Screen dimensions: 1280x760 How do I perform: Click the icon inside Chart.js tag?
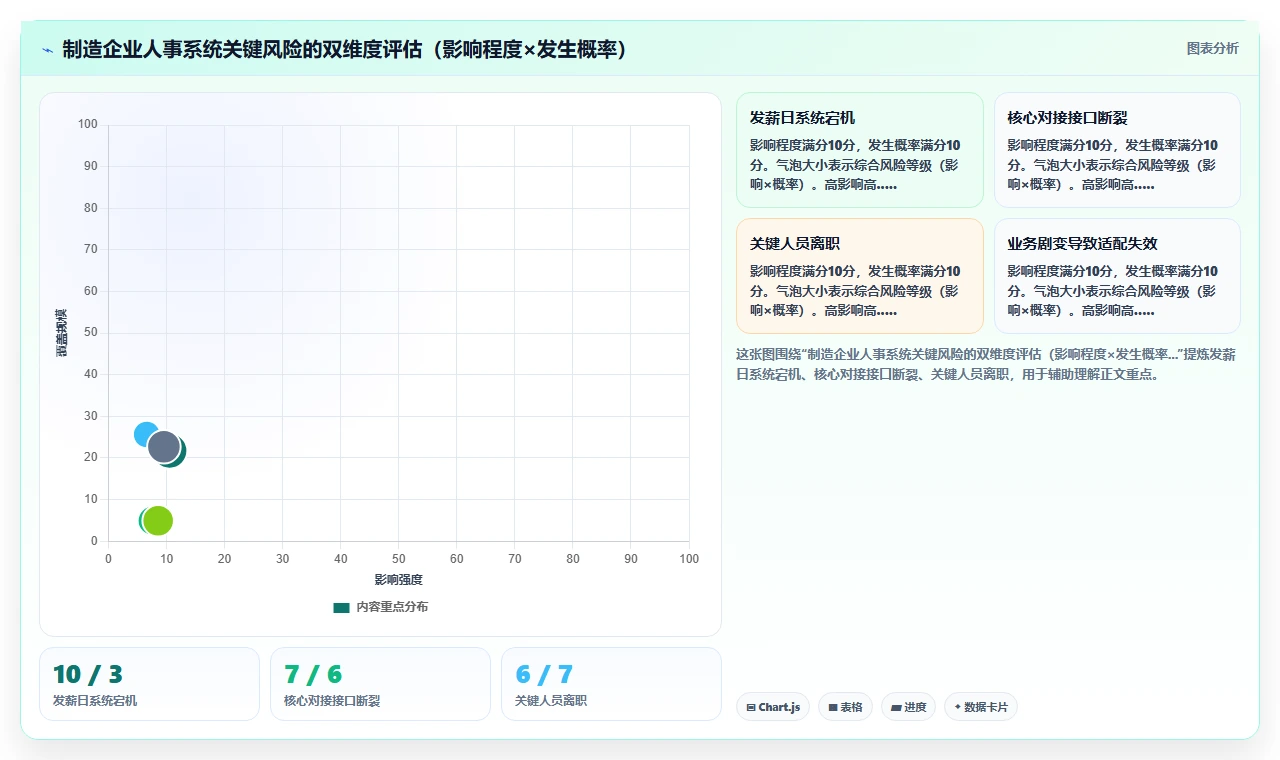click(x=751, y=707)
